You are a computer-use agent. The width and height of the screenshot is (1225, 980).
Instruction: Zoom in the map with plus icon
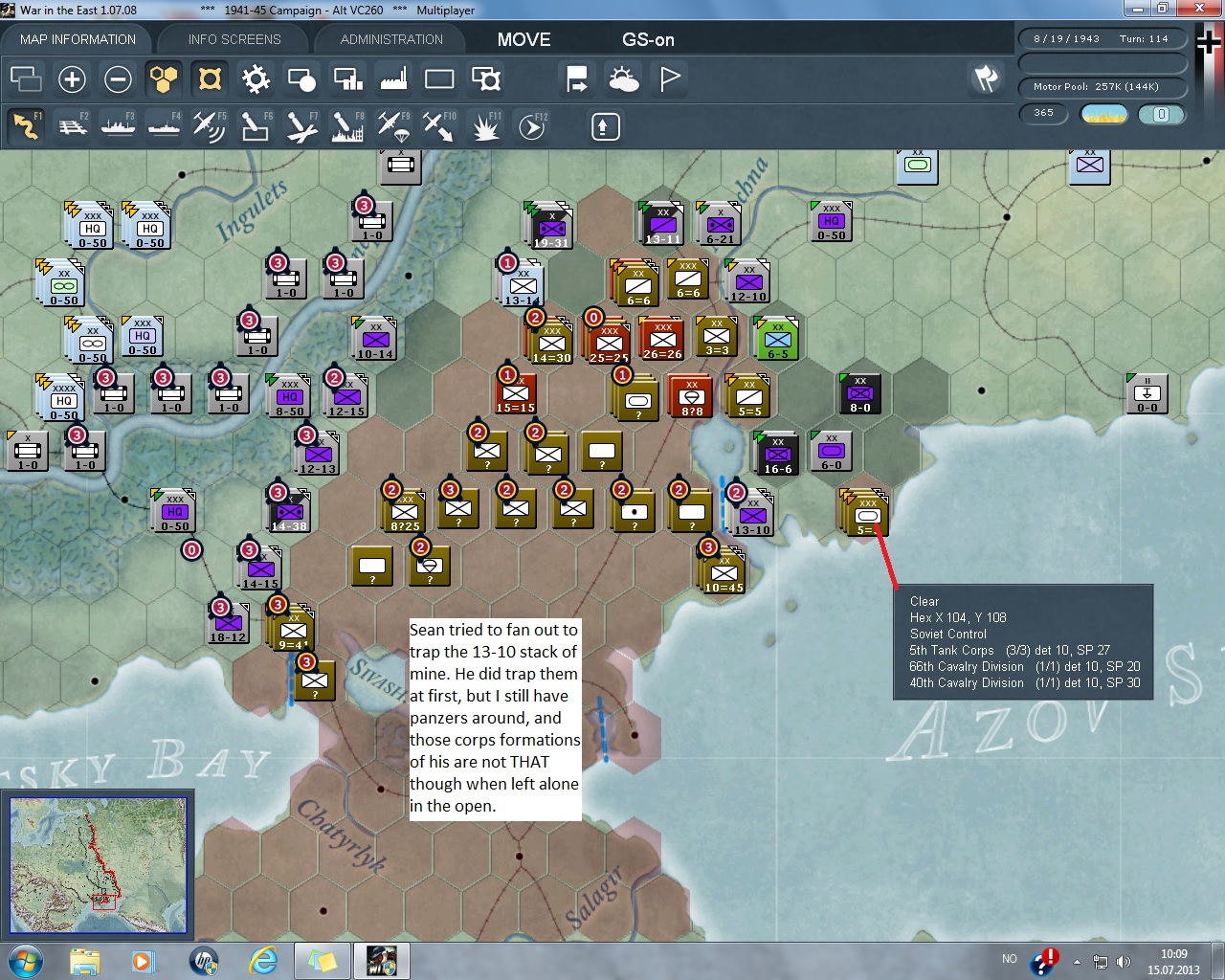(x=72, y=78)
